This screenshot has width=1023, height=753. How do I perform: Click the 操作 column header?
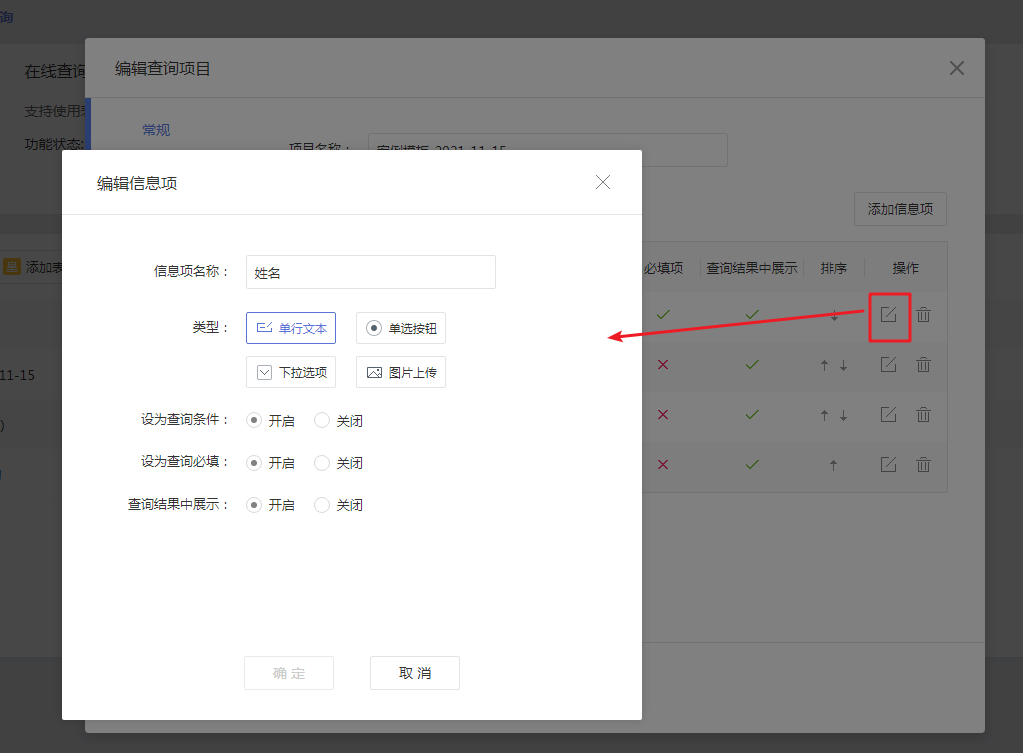906,268
